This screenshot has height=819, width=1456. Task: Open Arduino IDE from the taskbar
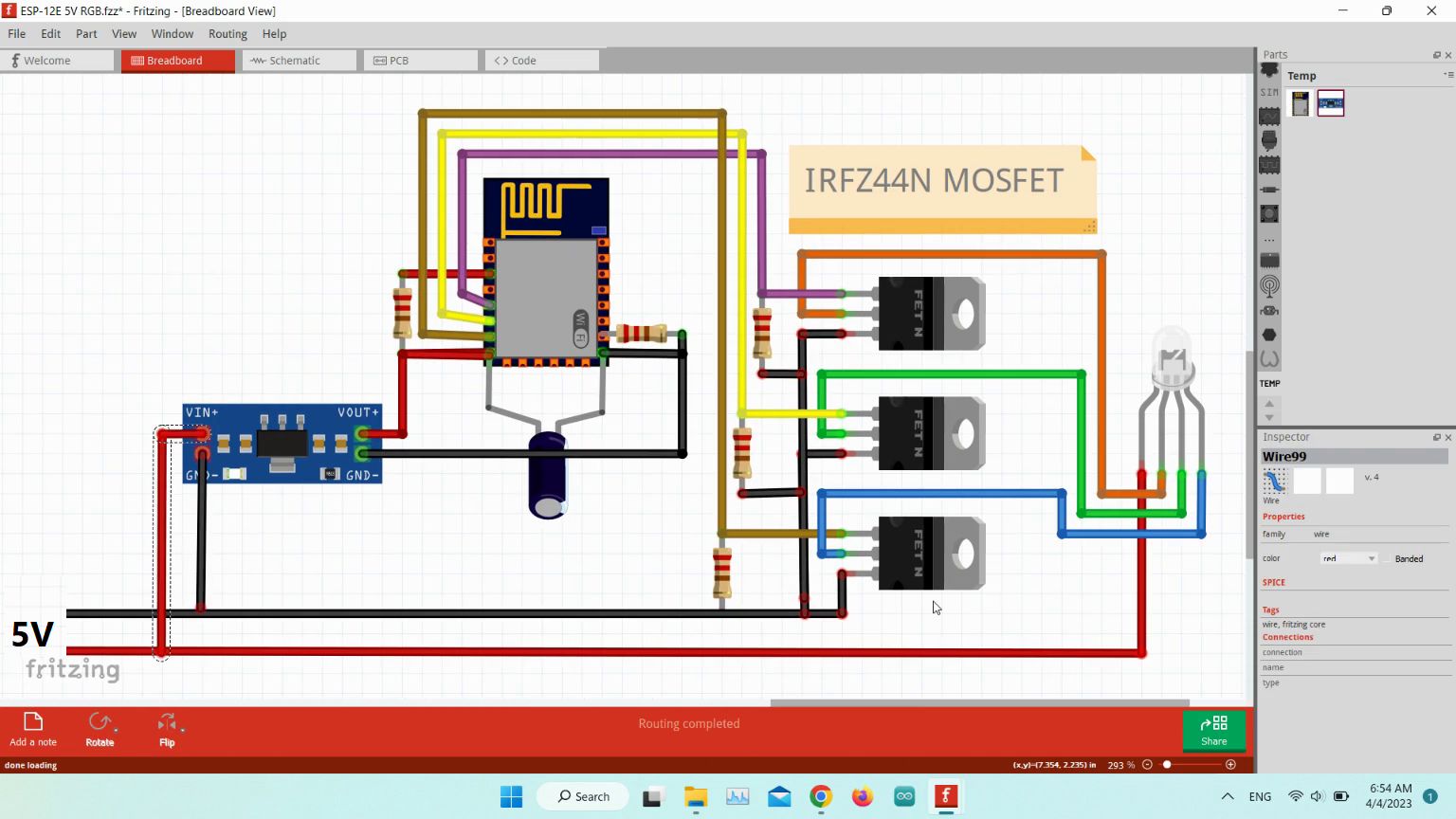point(904,796)
